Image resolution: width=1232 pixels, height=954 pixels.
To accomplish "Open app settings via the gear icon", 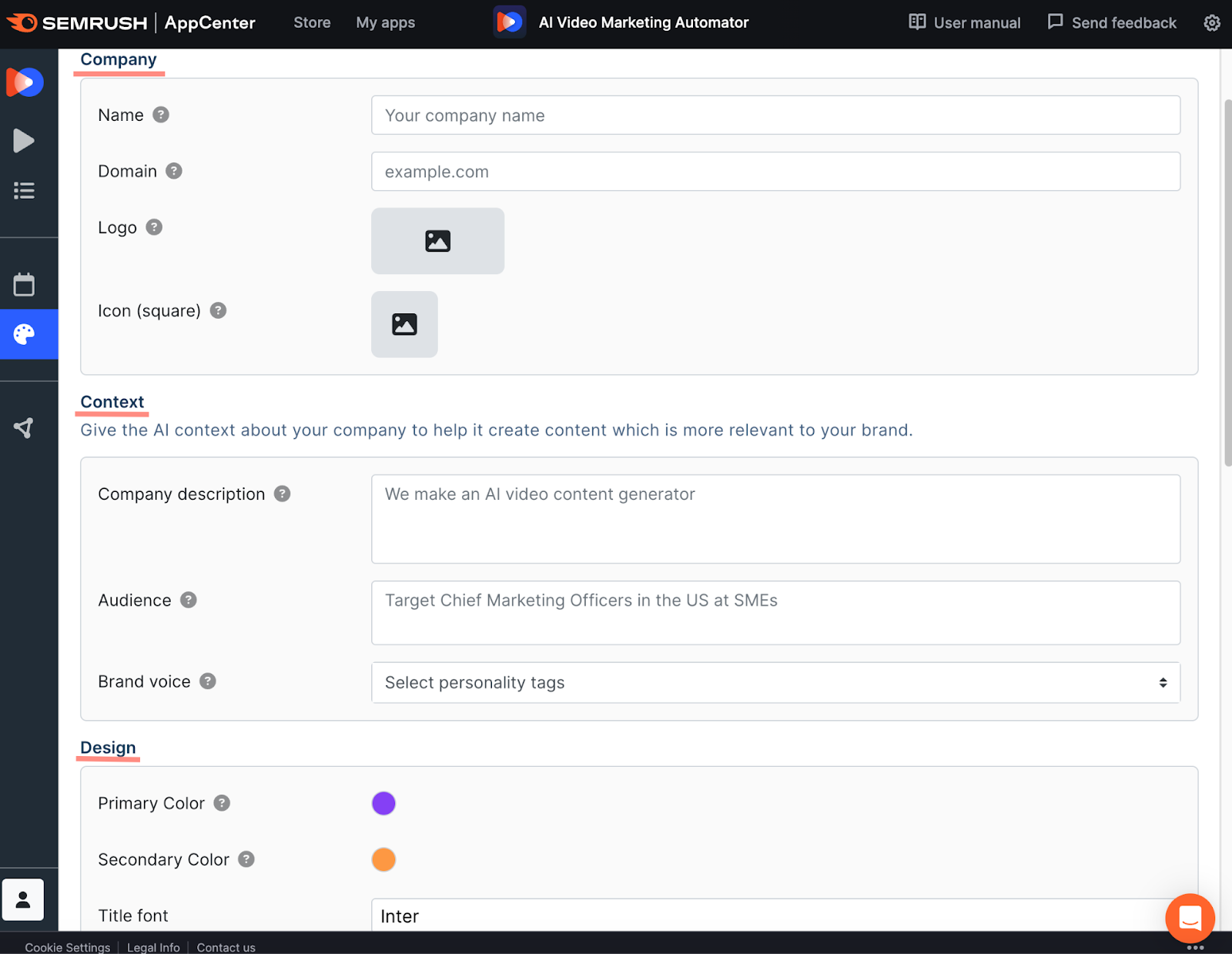I will 1212,23.
